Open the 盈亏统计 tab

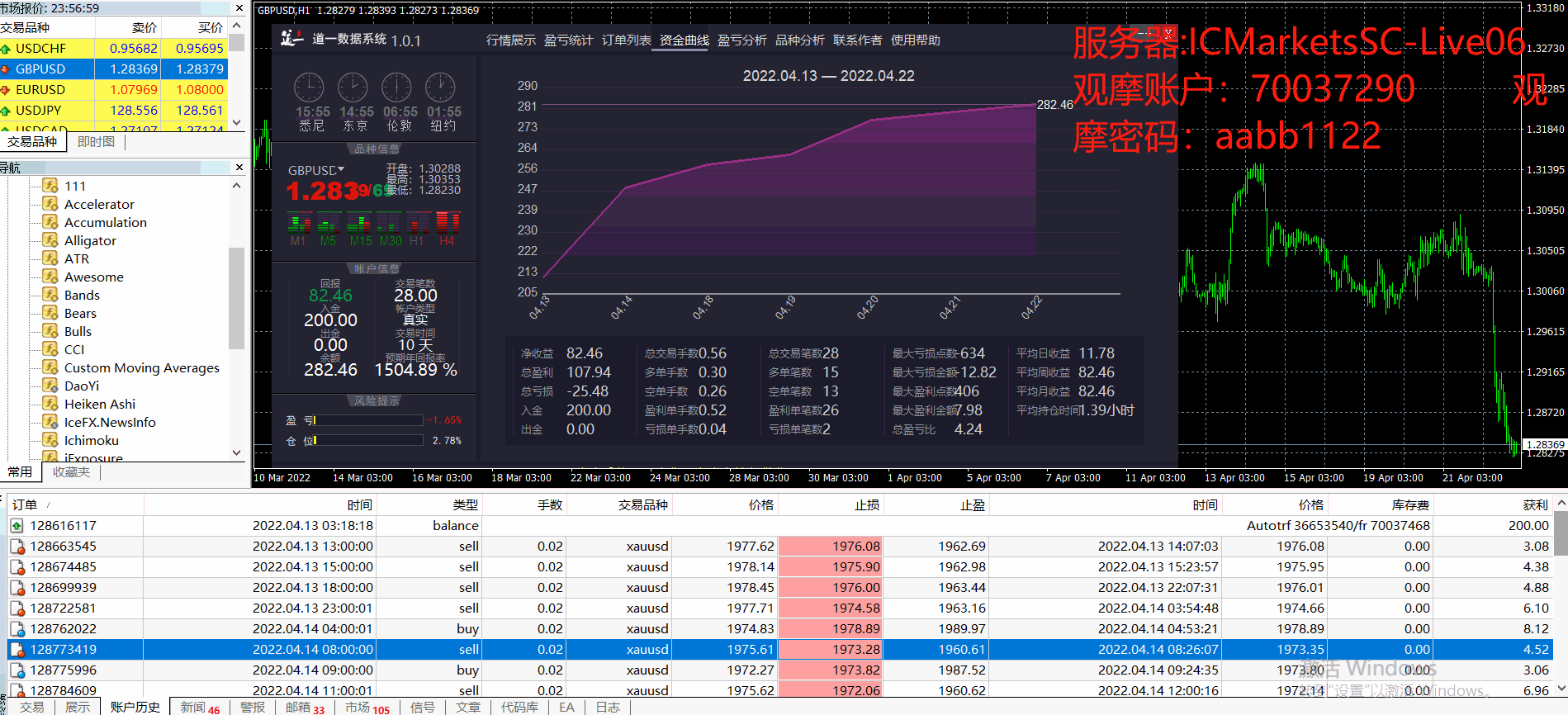click(x=568, y=40)
